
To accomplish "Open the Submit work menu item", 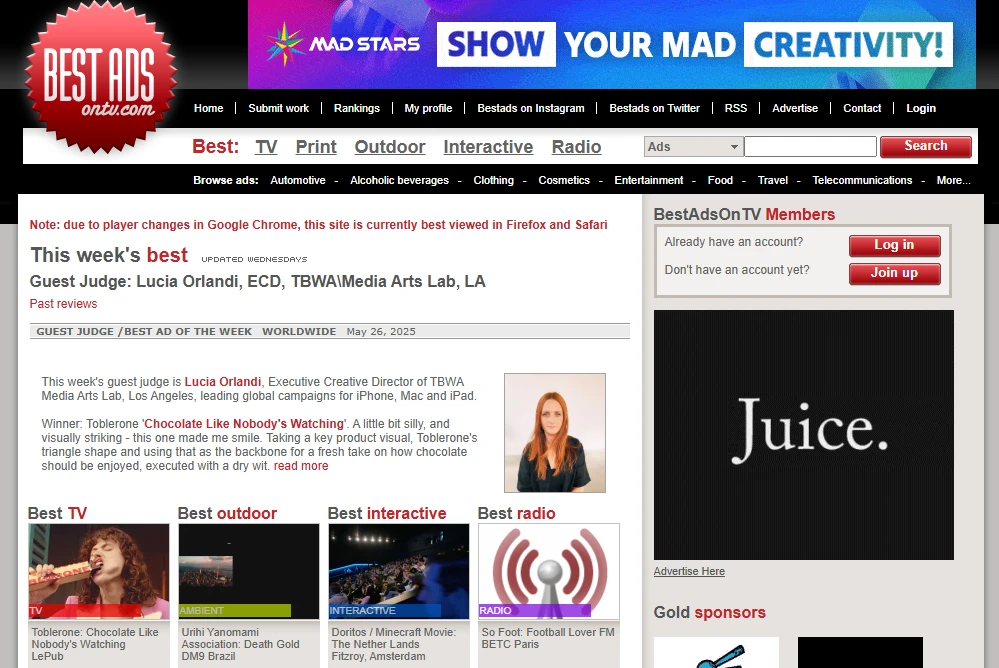I will pyautogui.click(x=279, y=108).
